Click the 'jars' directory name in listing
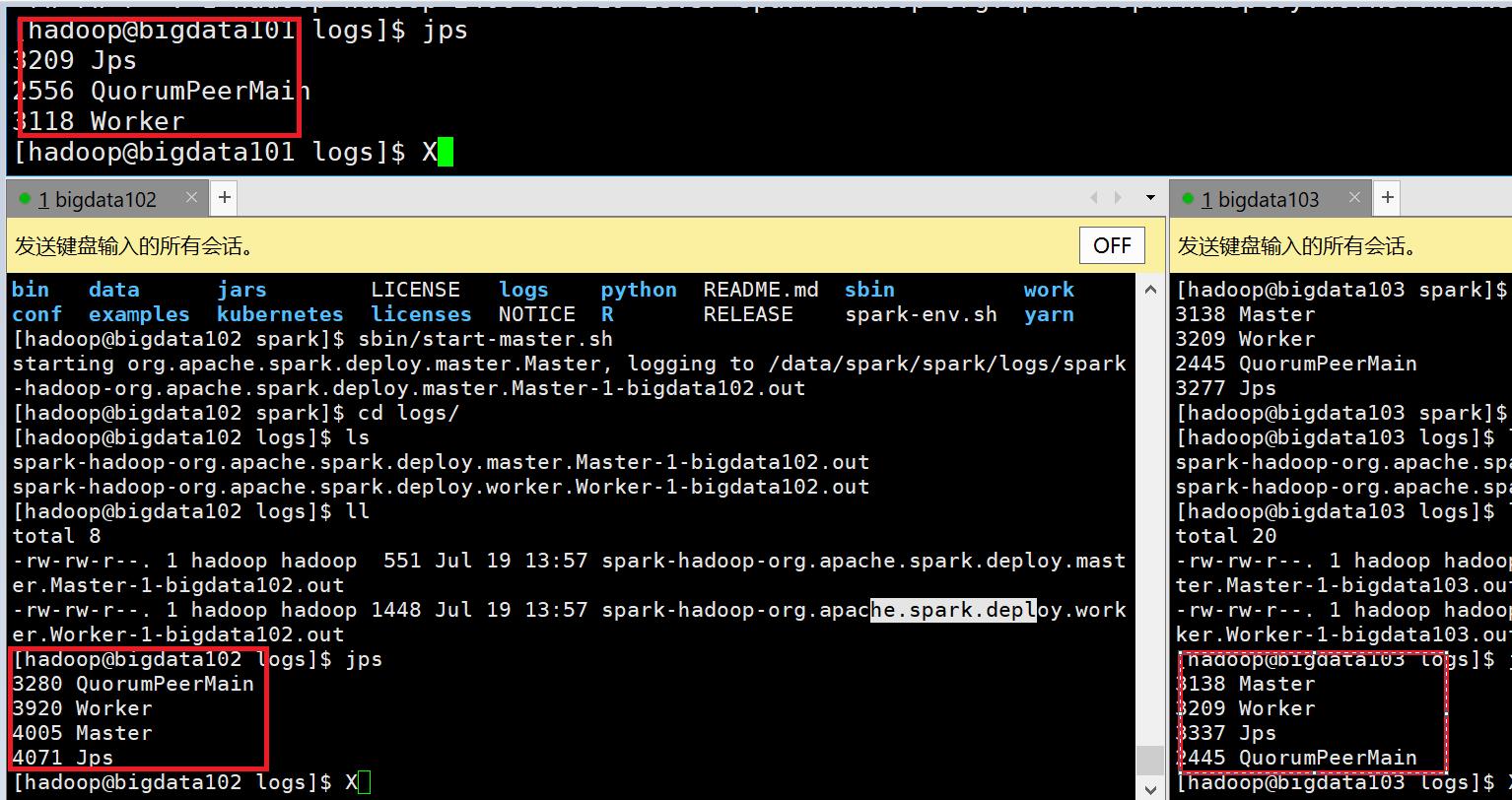1512x800 pixels. [241, 290]
